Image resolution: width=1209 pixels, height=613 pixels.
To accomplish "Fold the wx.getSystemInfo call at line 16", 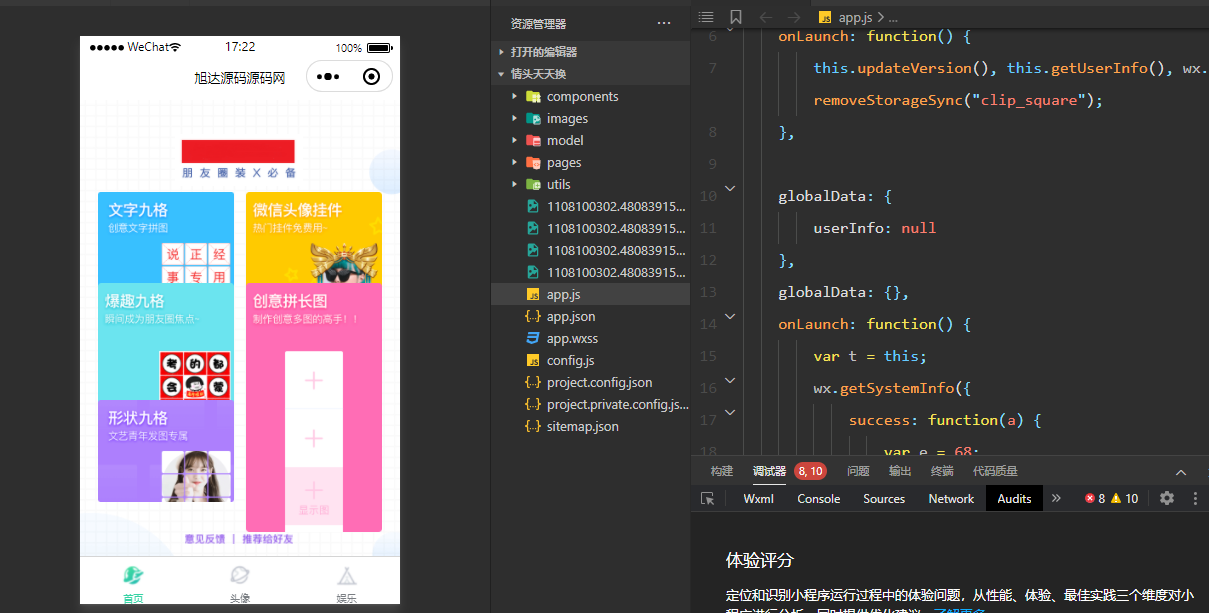I will 730,380.
